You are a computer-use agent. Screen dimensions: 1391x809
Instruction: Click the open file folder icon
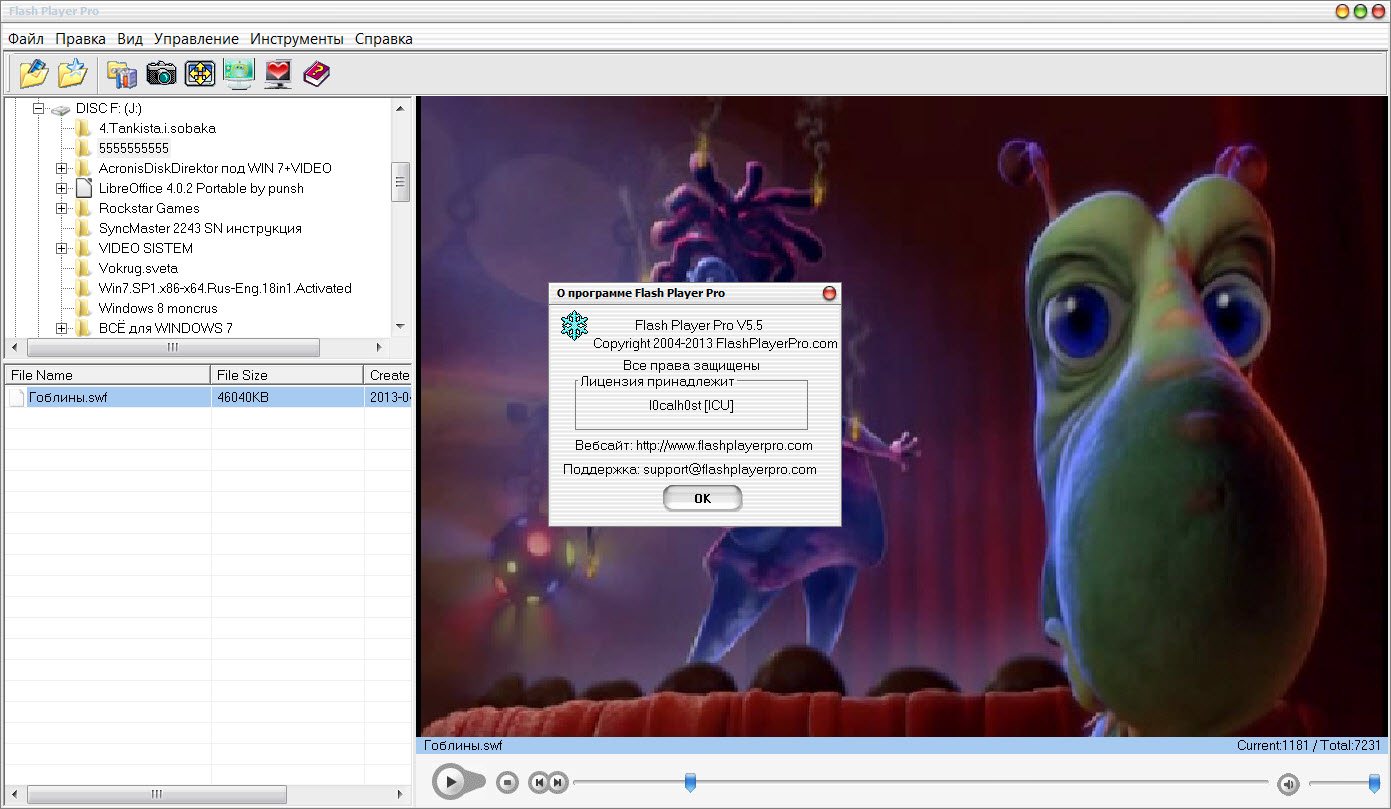coord(33,73)
